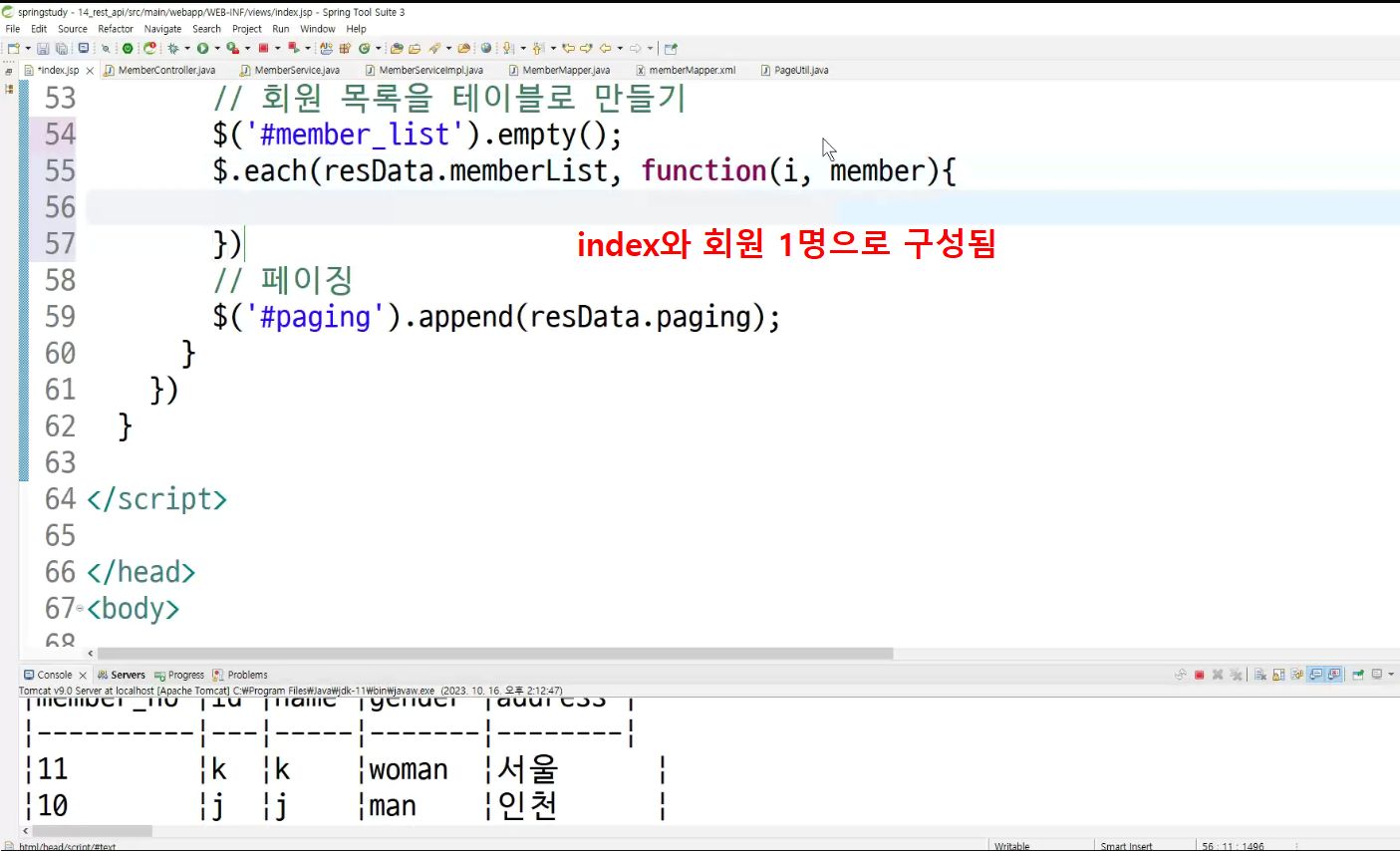Open the Progress view tab

[179, 675]
